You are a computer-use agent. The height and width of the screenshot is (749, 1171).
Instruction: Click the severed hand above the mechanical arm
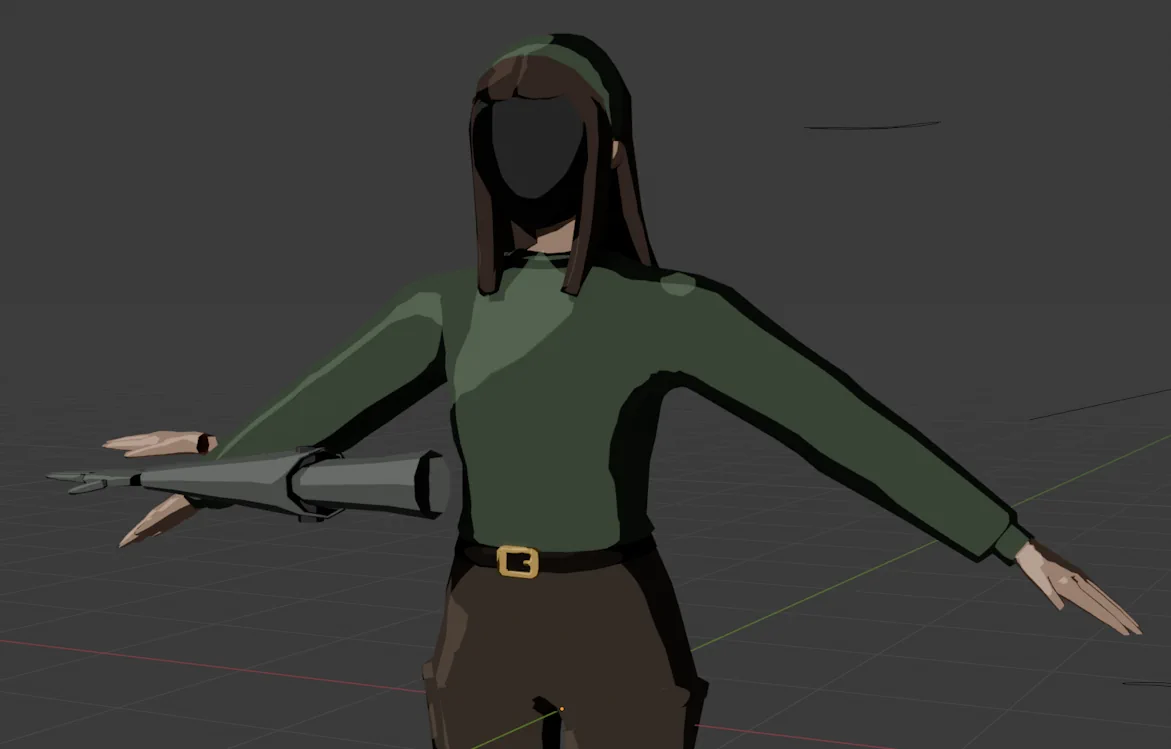(x=160, y=443)
